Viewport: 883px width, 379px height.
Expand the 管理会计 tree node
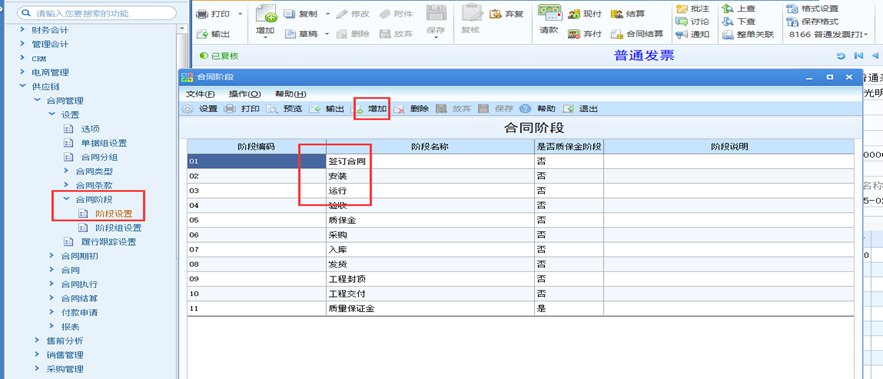click(23, 44)
